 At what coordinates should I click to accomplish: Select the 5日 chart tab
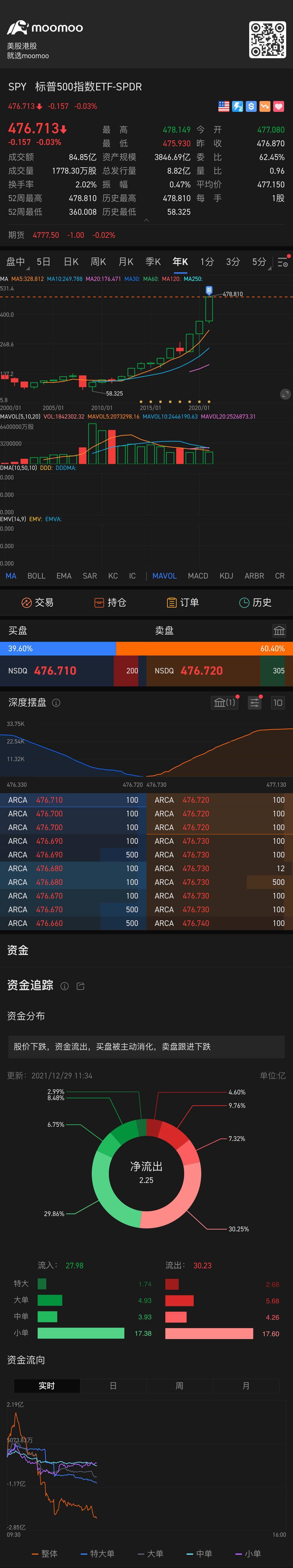43,262
